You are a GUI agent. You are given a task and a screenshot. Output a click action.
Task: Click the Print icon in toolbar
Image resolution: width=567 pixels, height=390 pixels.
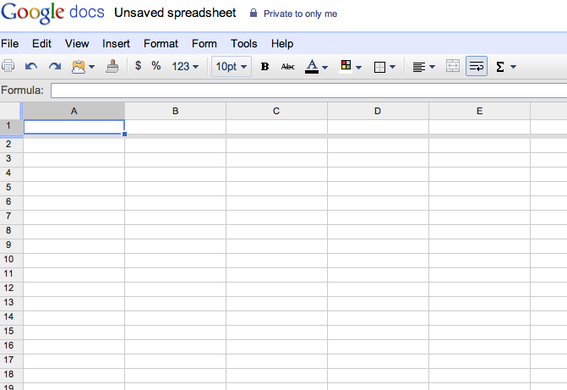coord(8,66)
